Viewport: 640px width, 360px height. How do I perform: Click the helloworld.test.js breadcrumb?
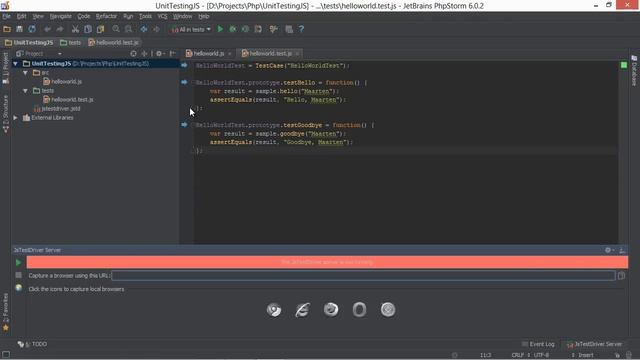click(114, 42)
